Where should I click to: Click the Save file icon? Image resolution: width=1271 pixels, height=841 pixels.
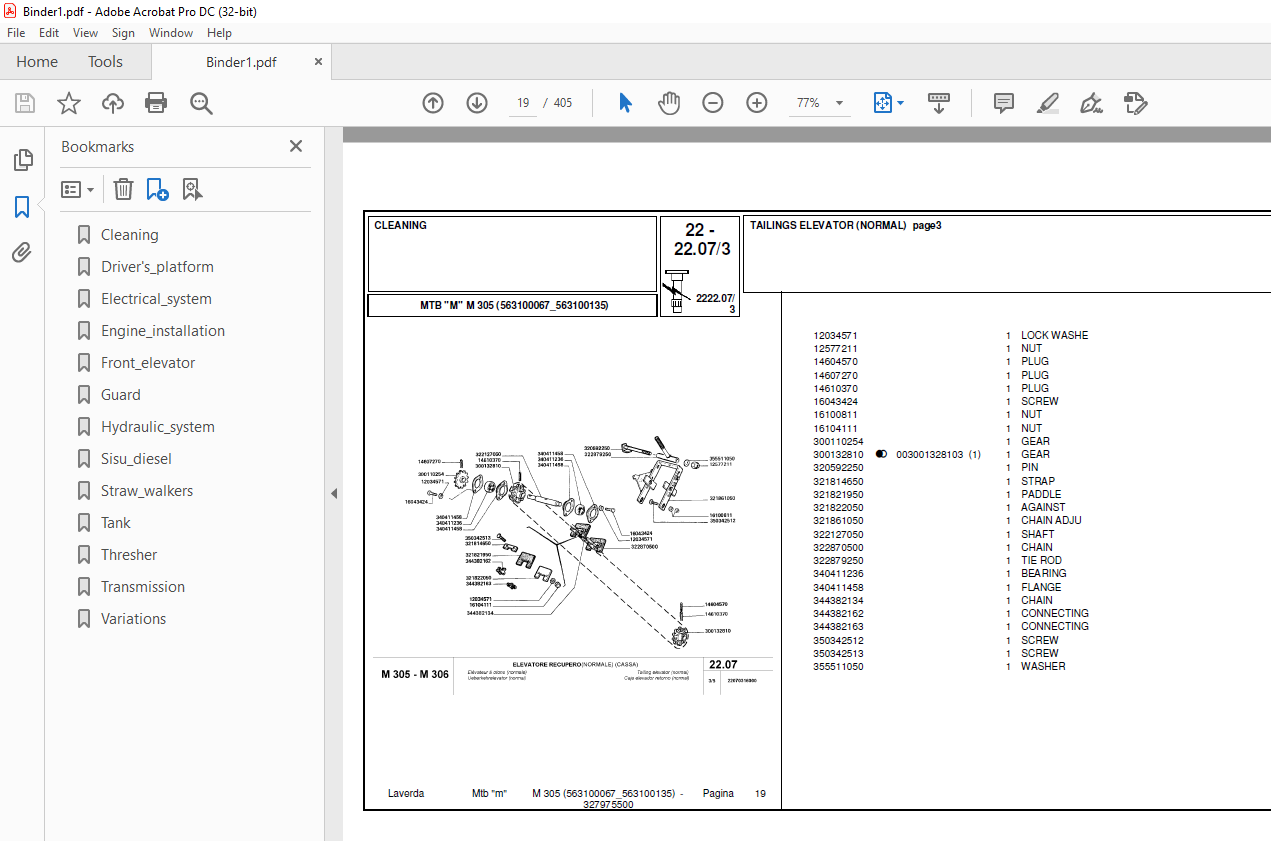25,103
